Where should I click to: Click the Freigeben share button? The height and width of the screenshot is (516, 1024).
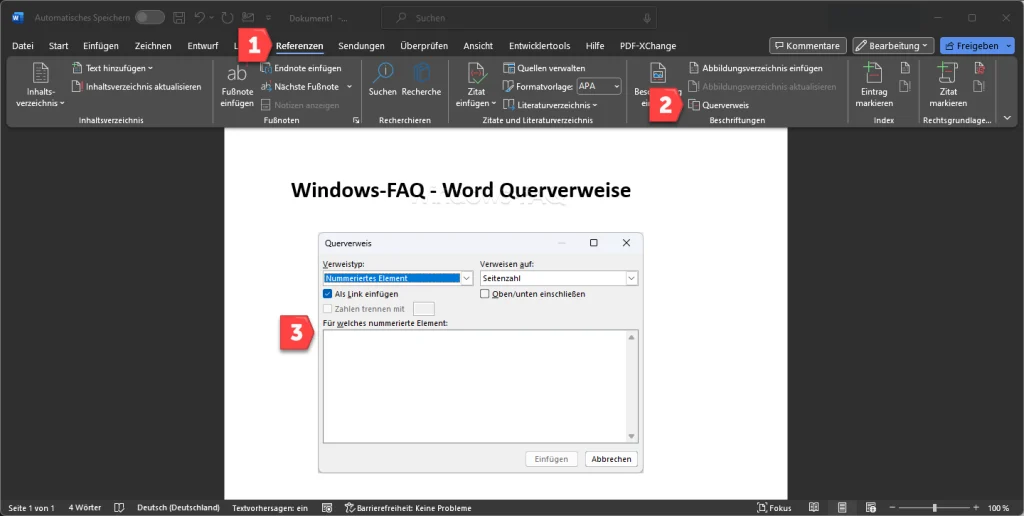click(x=972, y=46)
